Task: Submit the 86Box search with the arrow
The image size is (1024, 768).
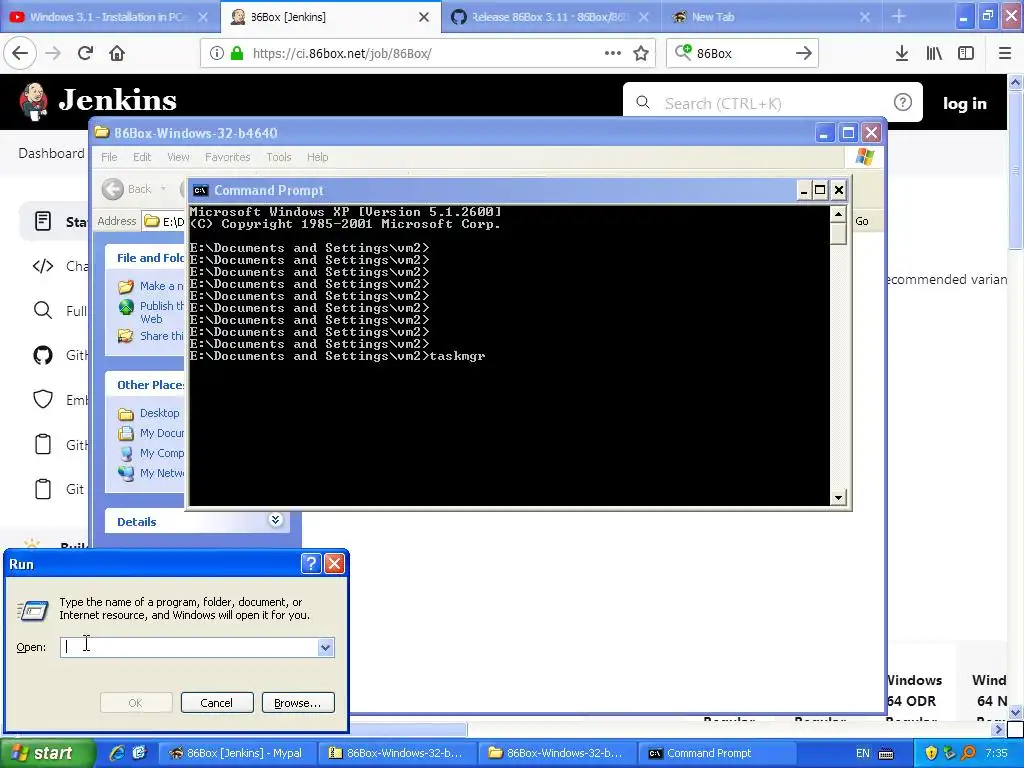Action: [x=803, y=53]
